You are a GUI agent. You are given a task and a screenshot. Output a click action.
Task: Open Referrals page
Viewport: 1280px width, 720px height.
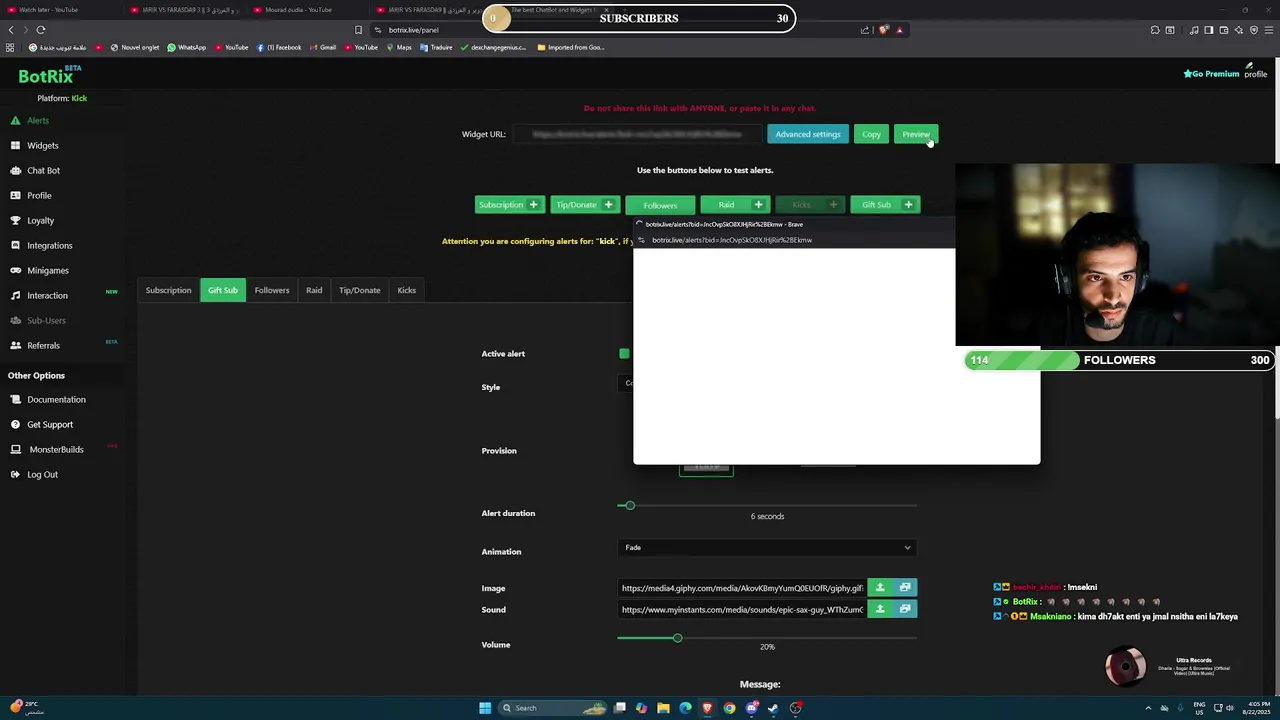point(43,345)
